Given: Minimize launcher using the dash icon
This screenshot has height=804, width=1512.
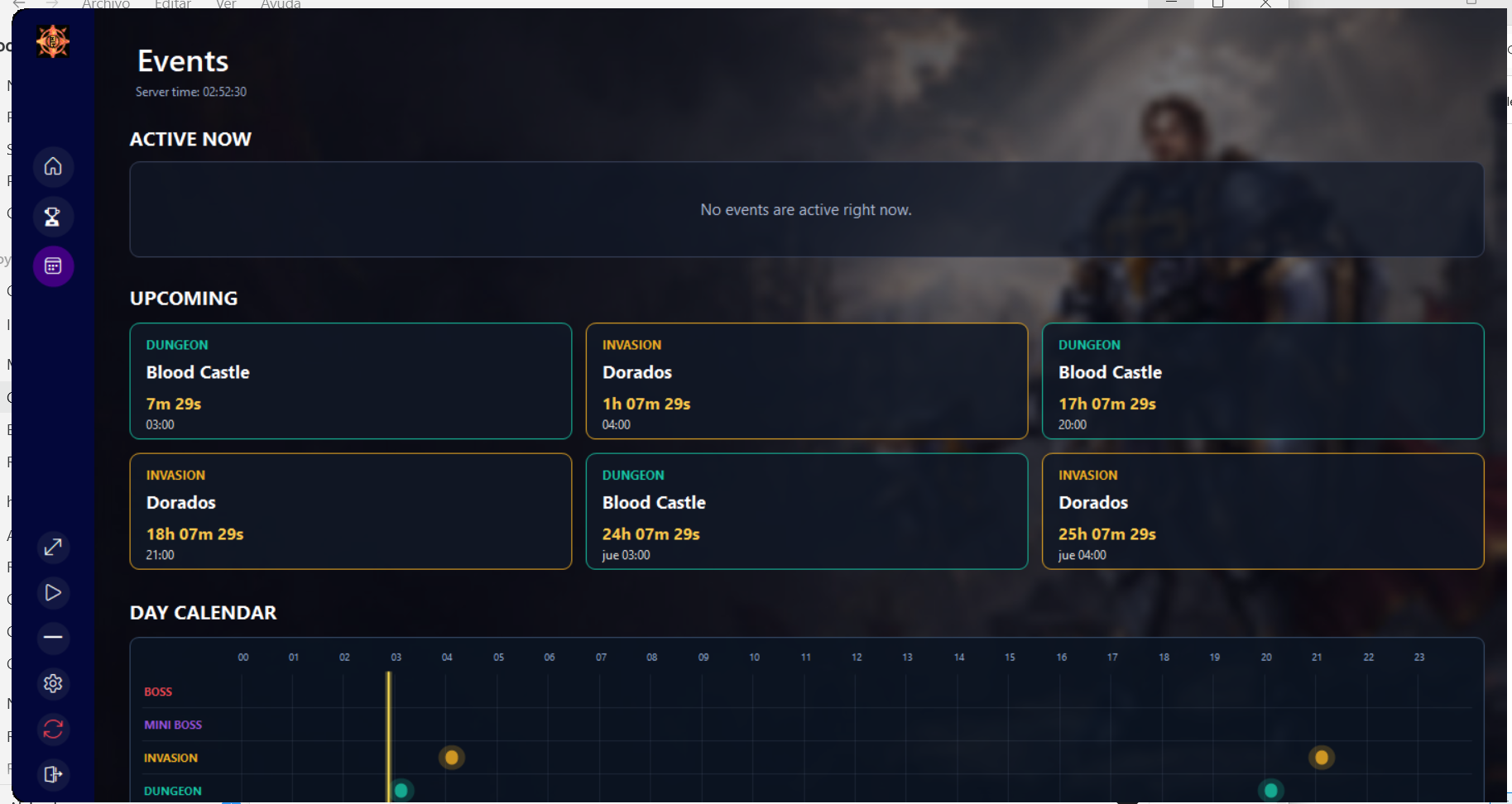Looking at the screenshot, I should [53, 638].
